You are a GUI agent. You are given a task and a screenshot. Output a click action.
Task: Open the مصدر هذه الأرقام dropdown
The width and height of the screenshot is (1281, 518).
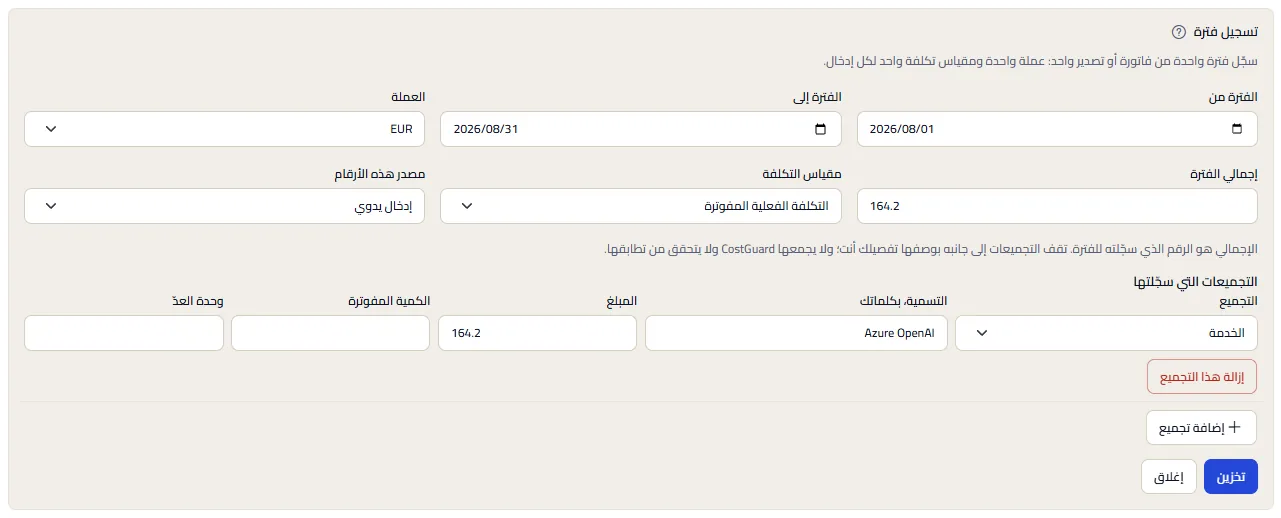pos(225,206)
